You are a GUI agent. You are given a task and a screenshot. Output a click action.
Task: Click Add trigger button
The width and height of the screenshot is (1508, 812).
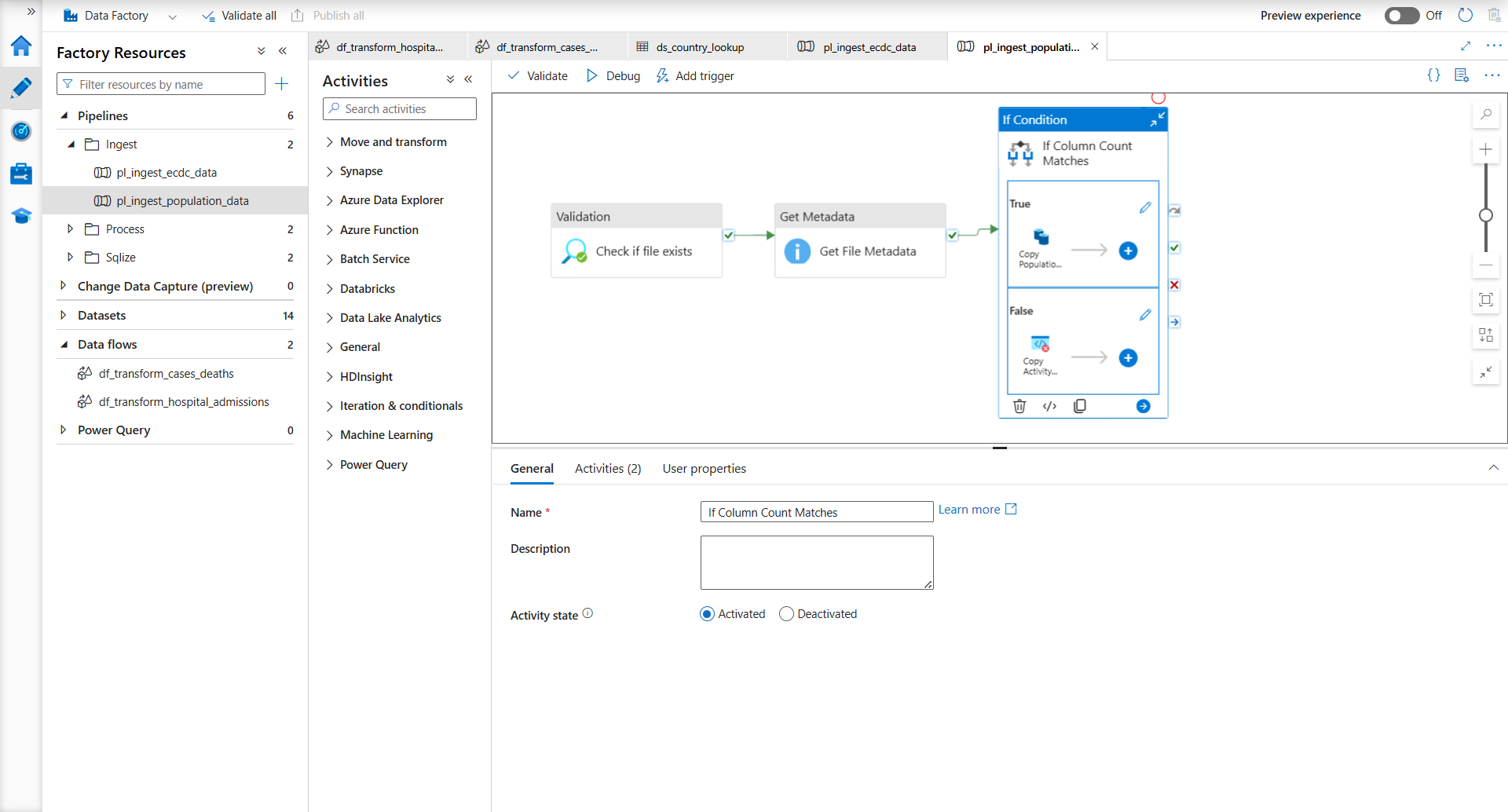pos(695,76)
